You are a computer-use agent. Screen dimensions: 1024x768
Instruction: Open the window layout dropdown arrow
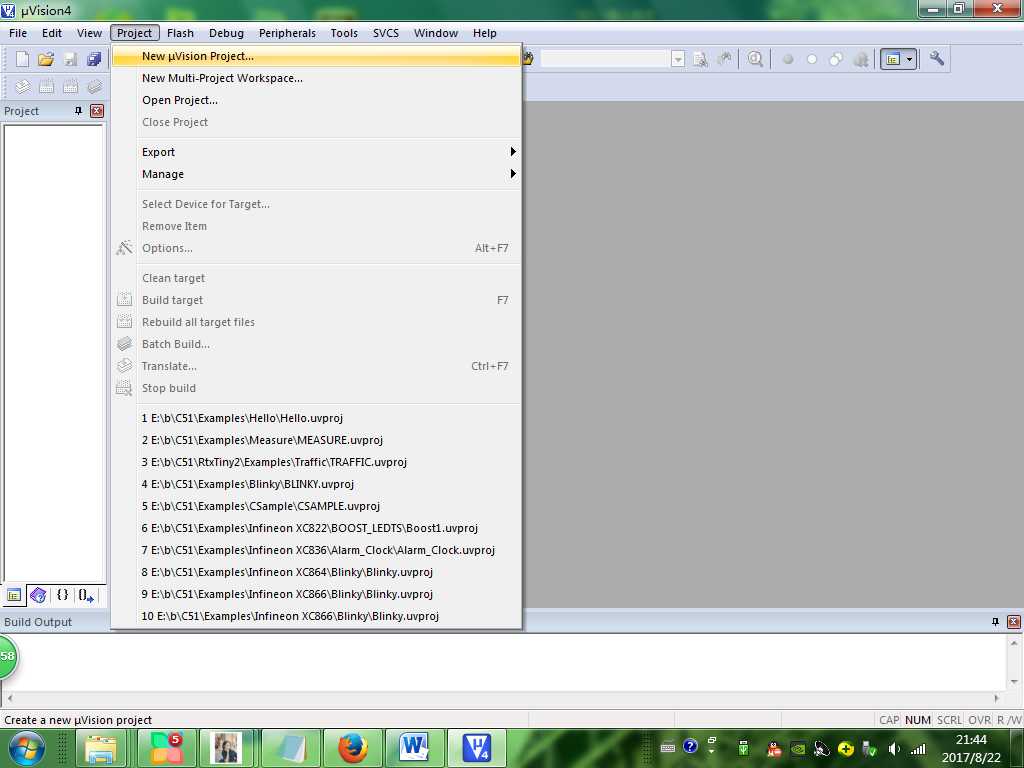(x=910, y=59)
